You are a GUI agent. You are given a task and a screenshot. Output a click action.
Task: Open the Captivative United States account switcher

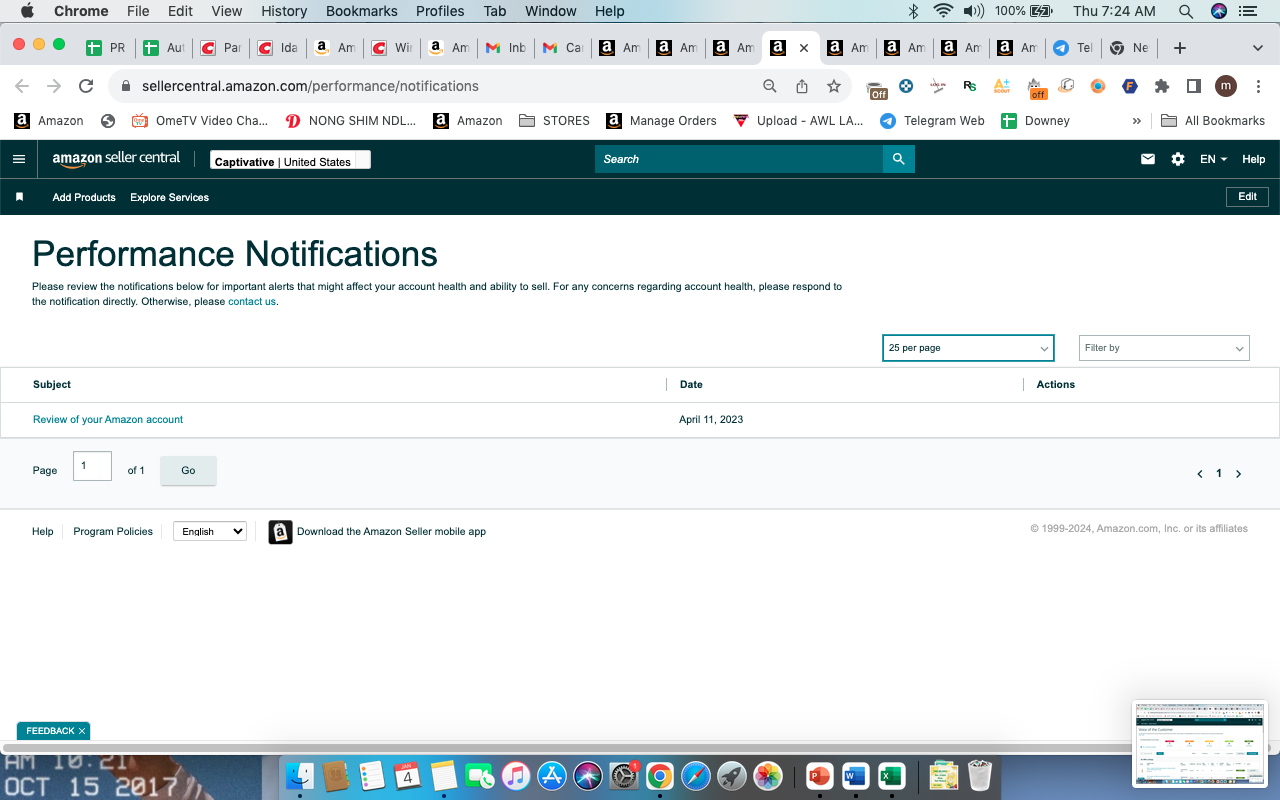290,160
